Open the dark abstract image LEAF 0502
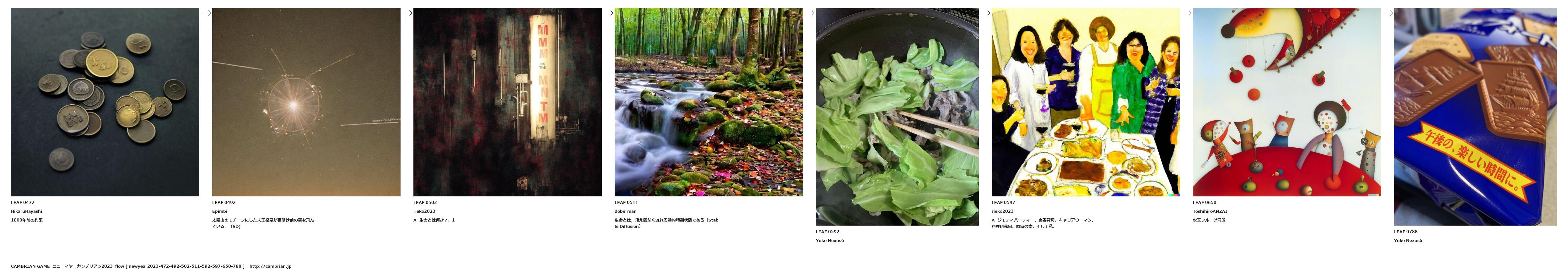The image size is (1568, 274). tap(507, 102)
